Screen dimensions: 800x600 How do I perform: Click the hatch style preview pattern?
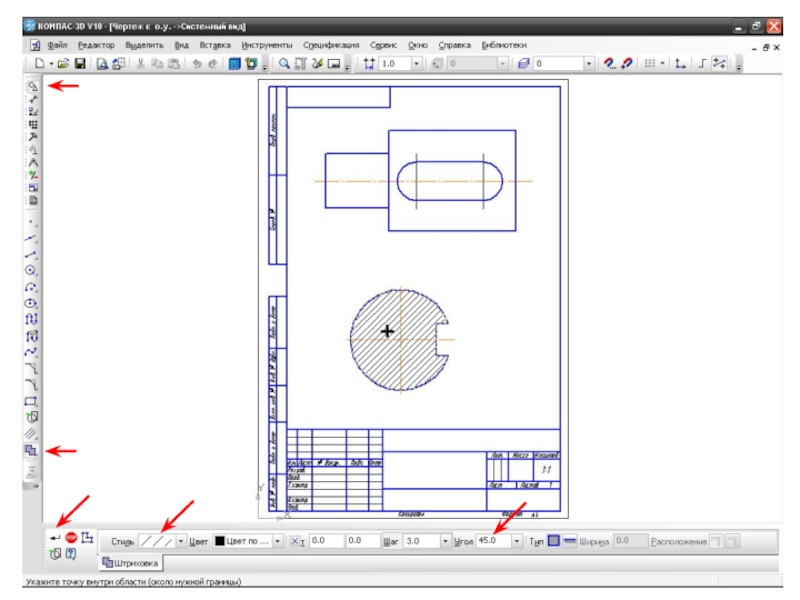(x=157, y=541)
